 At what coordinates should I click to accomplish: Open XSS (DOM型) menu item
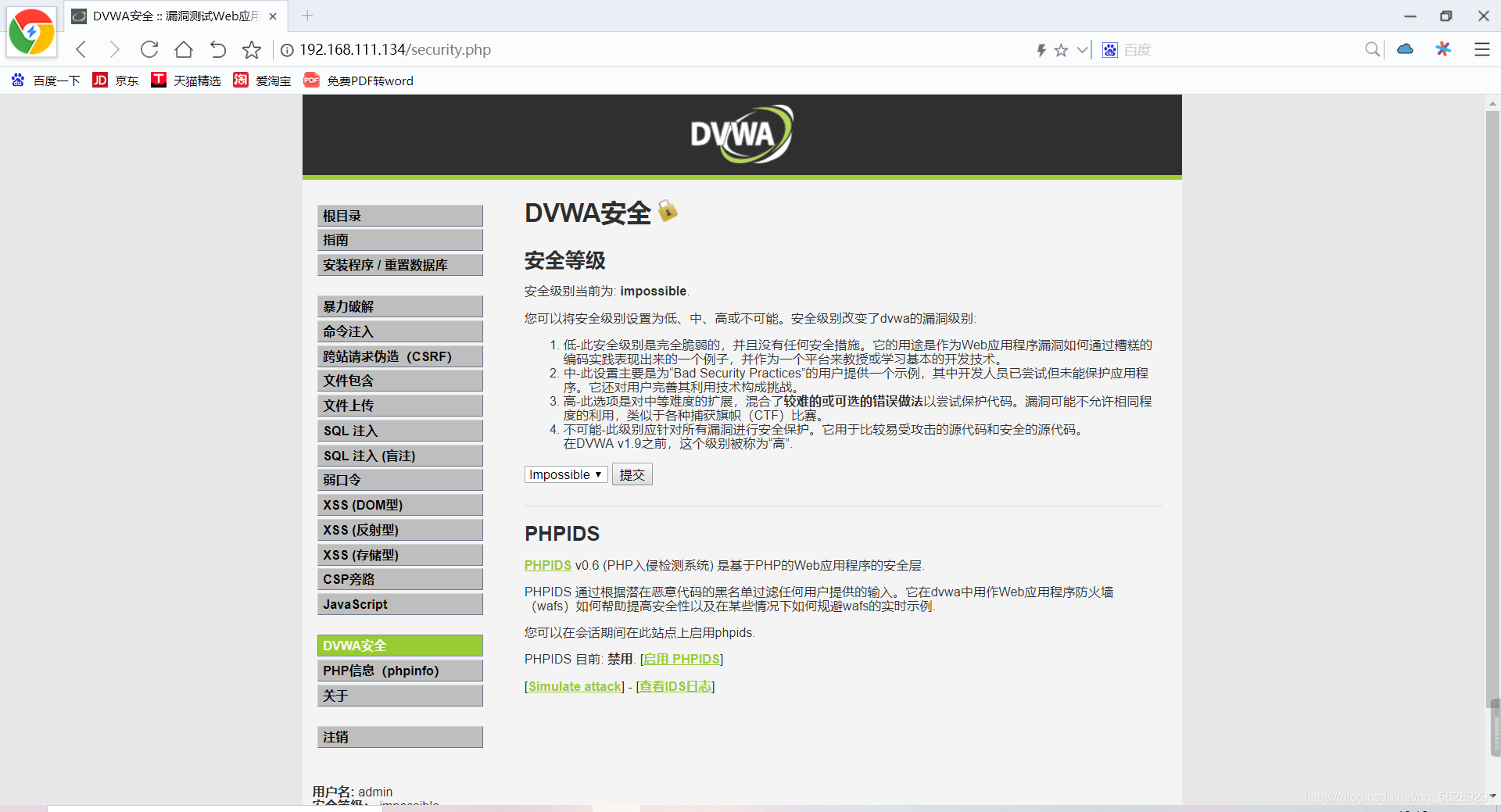tap(400, 505)
